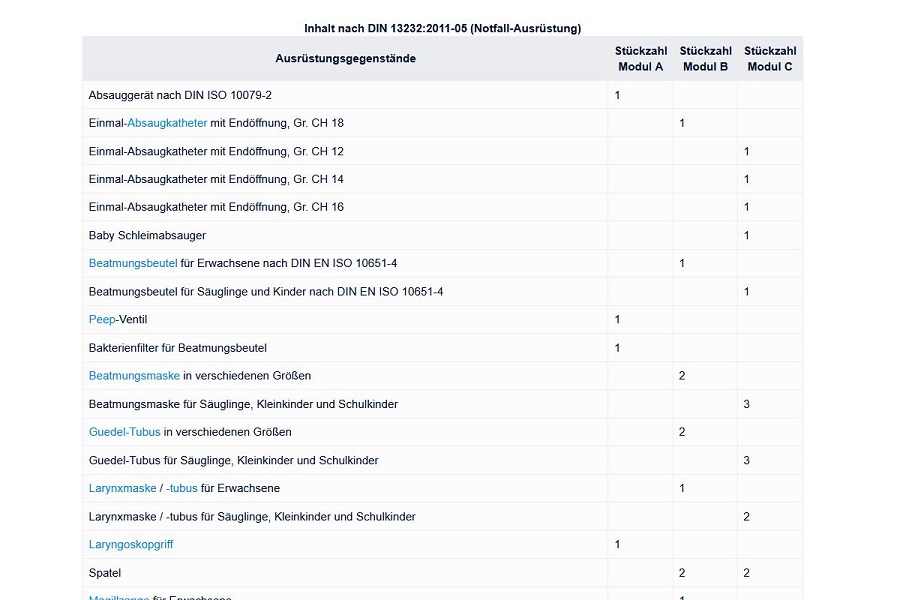
Task: Select the Stückzahl Modul A header
Action: pyautogui.click(x=640, y=58)
